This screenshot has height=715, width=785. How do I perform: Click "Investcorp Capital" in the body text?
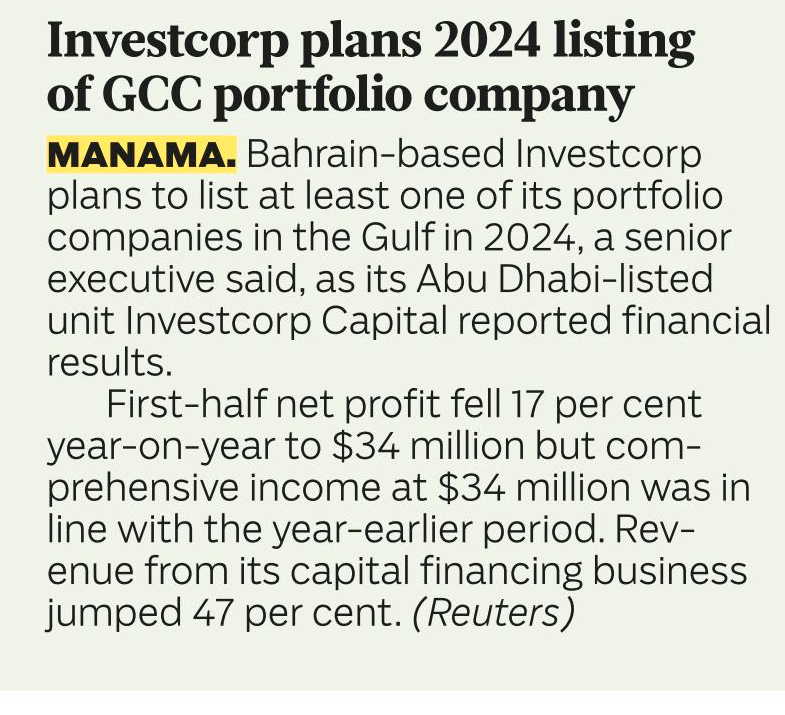(x=286, y=322)
